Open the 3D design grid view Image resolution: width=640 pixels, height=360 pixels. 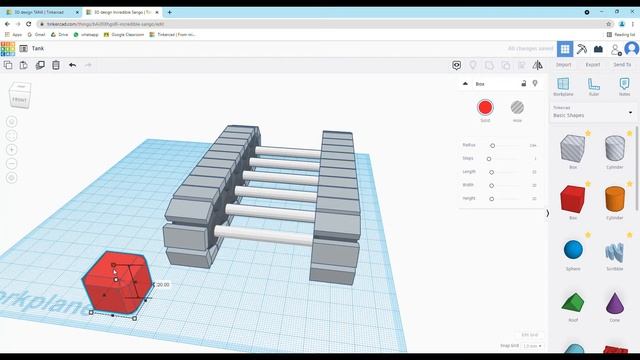pyautogui.click(x=565, y=49)
